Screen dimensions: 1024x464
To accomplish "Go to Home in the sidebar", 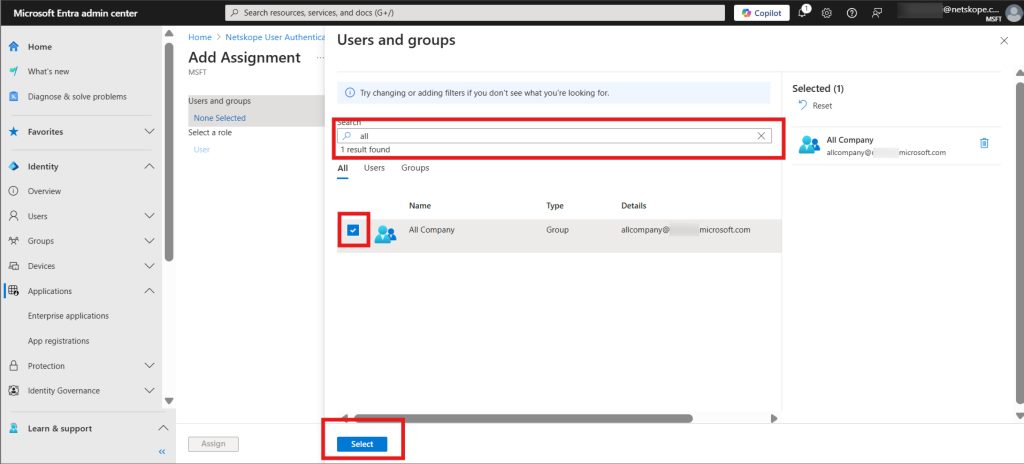I will tap(40, 47).
